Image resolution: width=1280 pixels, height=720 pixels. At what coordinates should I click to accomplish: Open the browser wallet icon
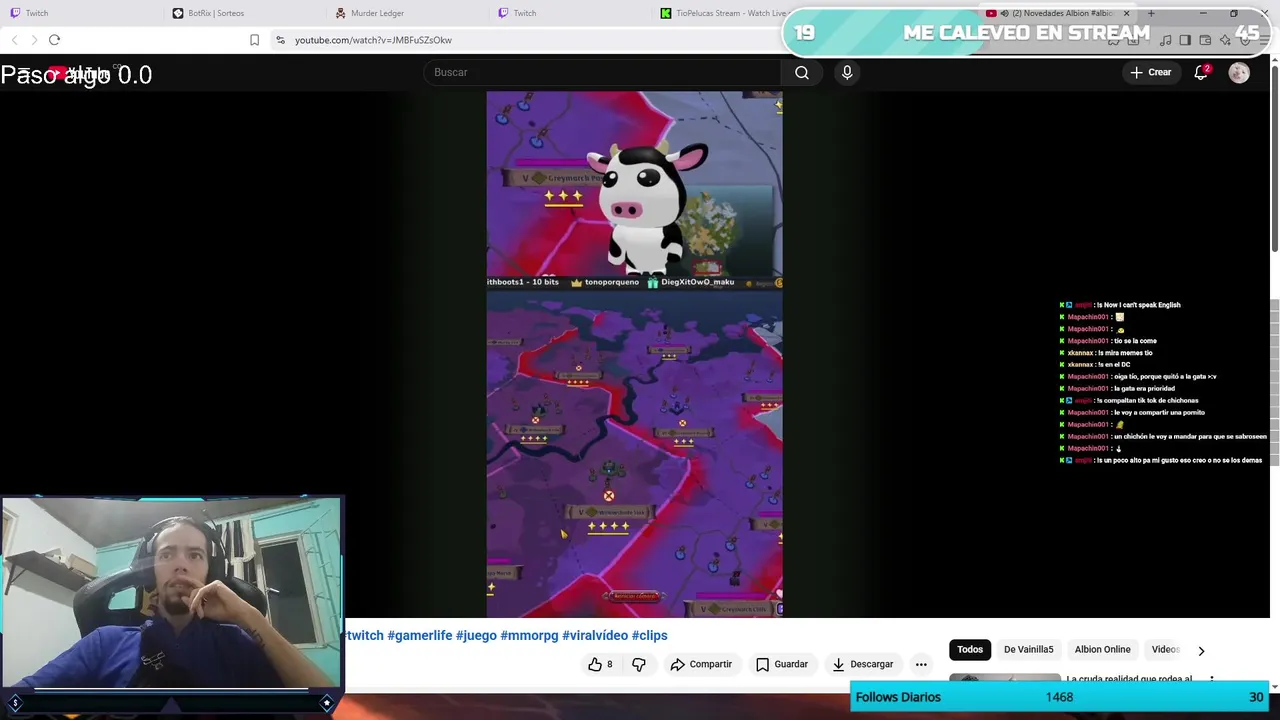(x=1205, y=40)
